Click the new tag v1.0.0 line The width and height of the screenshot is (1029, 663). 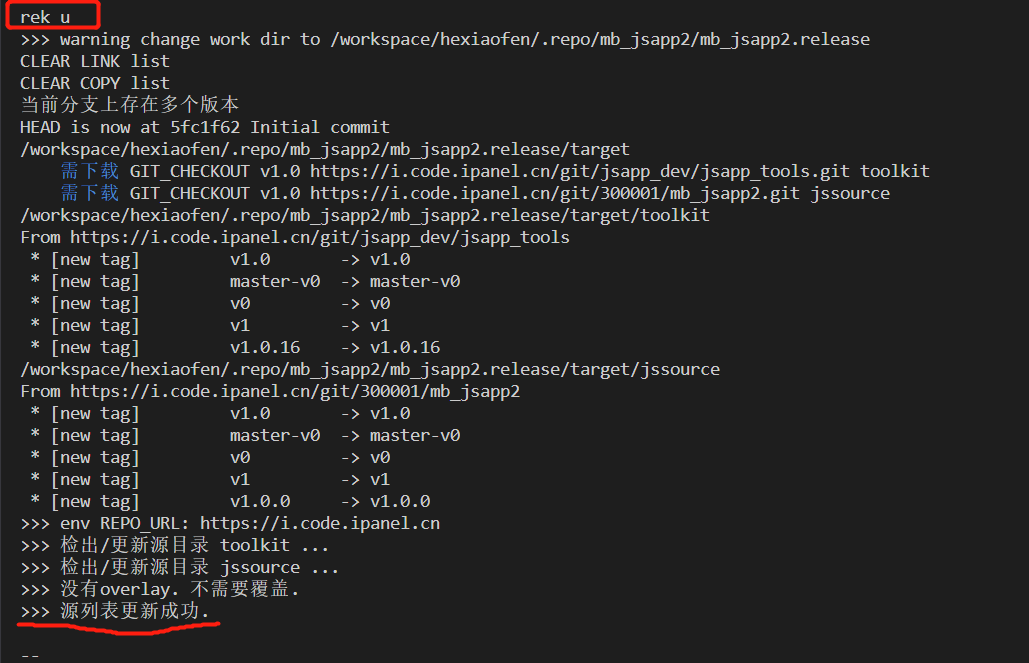coord(230,501)
